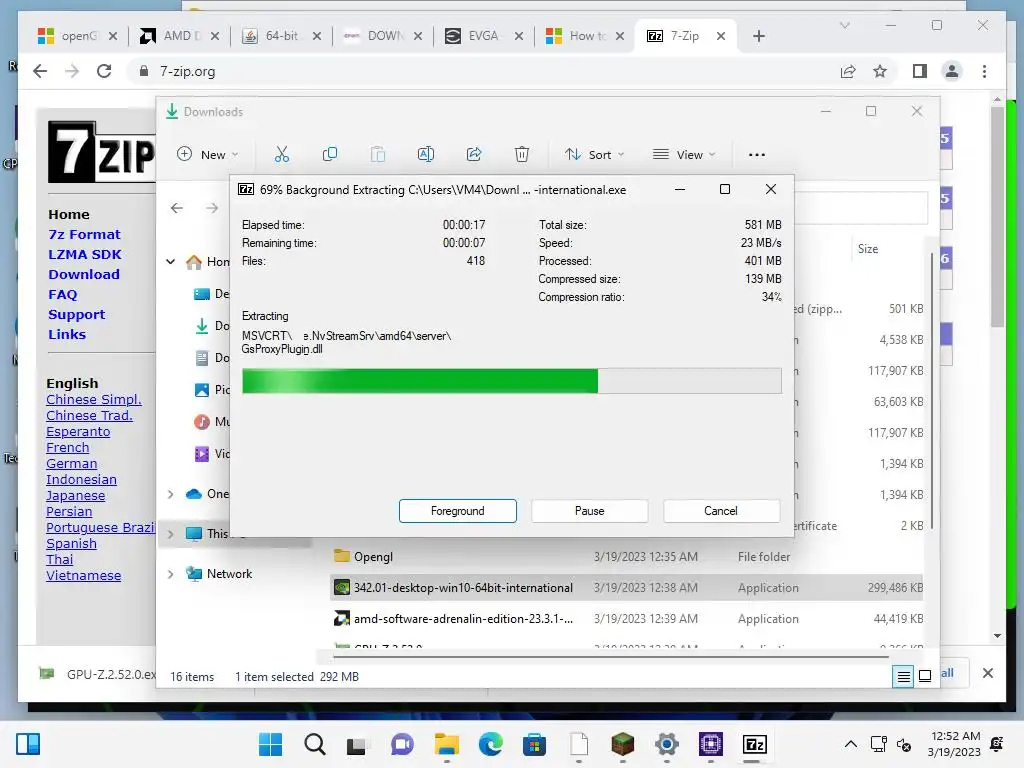Switch site language to Japanese
This screenshot has width=1024, height=768.
pos(75,496)
